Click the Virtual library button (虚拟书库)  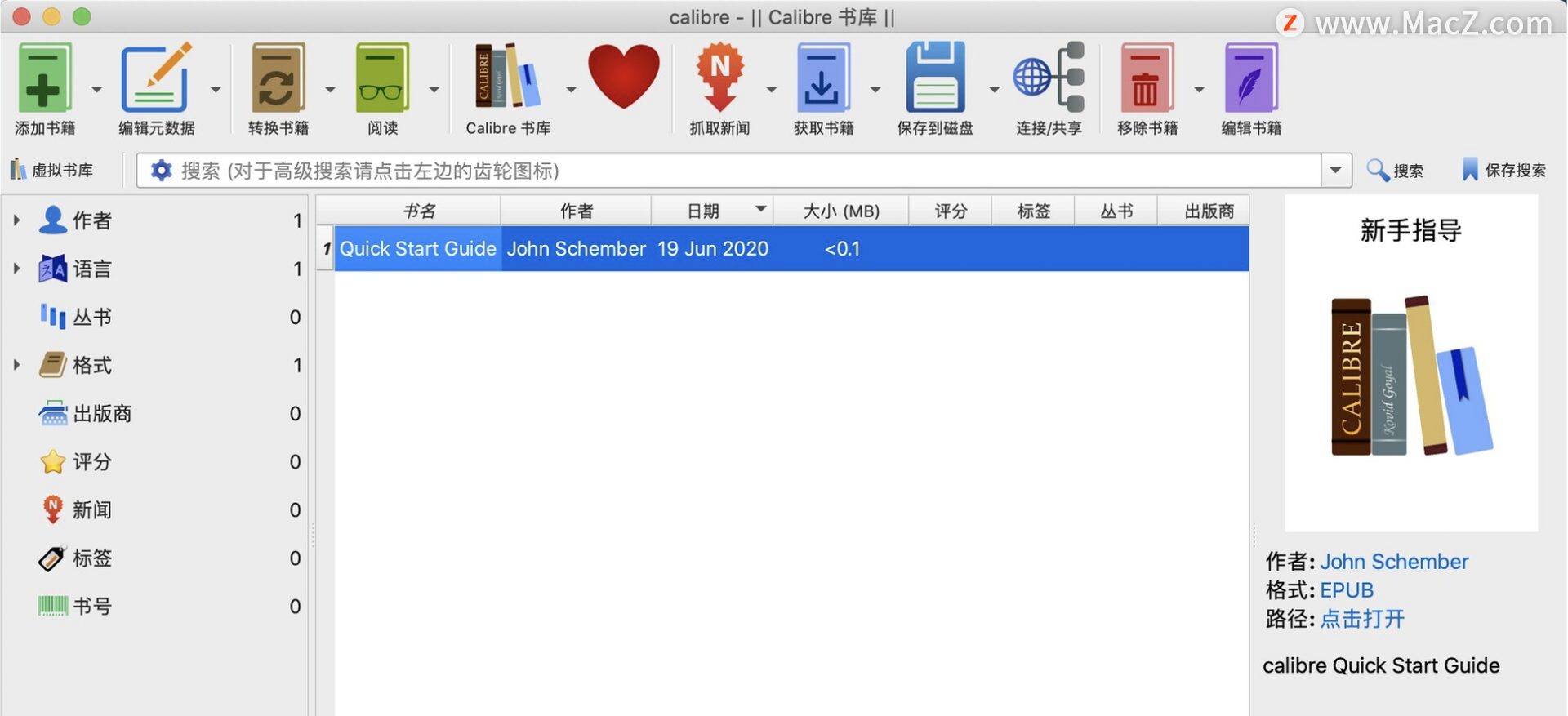[x=51, y=170]
